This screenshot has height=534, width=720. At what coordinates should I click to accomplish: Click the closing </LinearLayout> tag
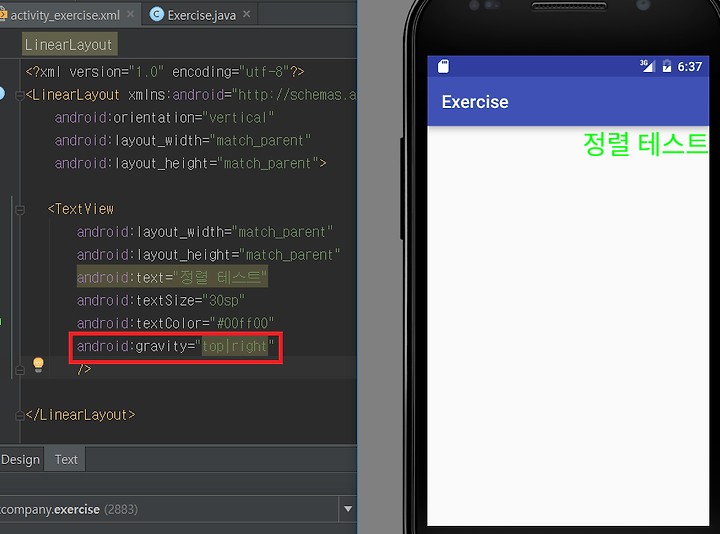coord(80,415)
